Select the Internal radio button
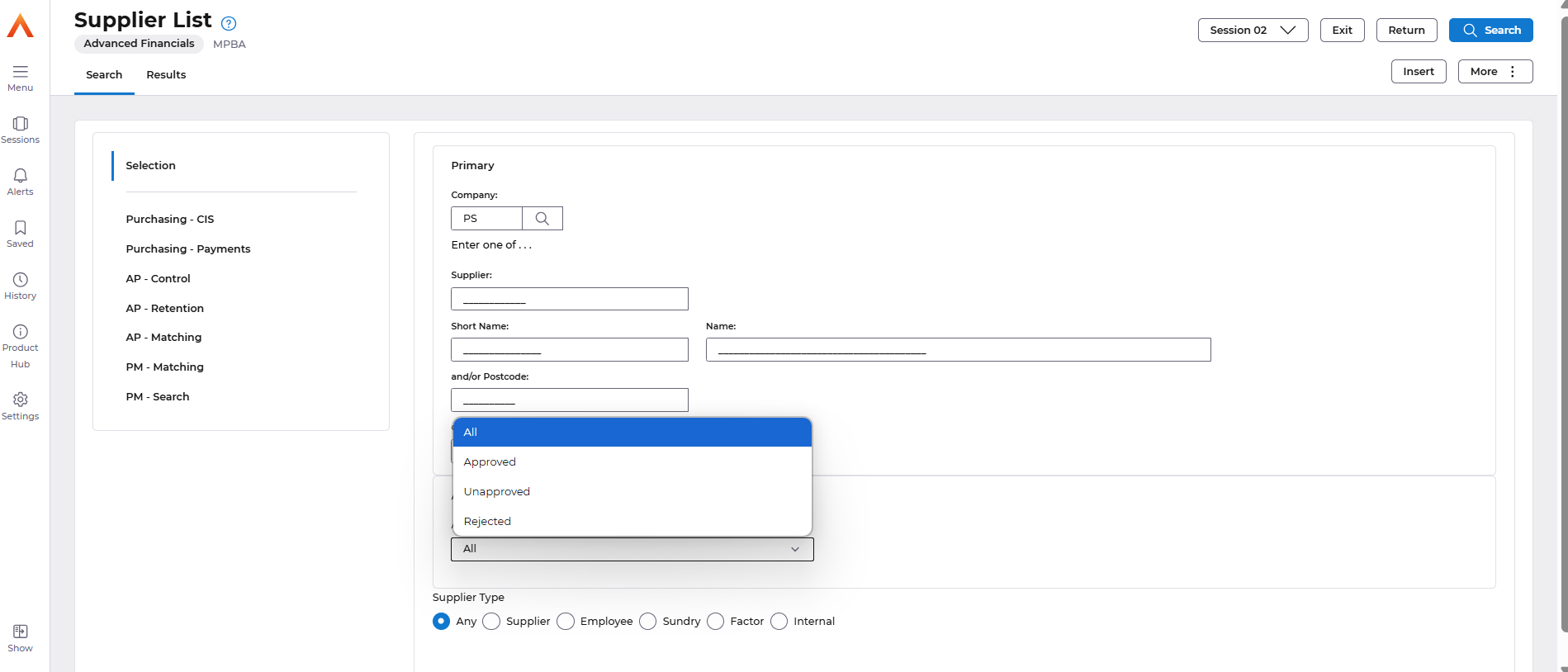 coord(779,621)
